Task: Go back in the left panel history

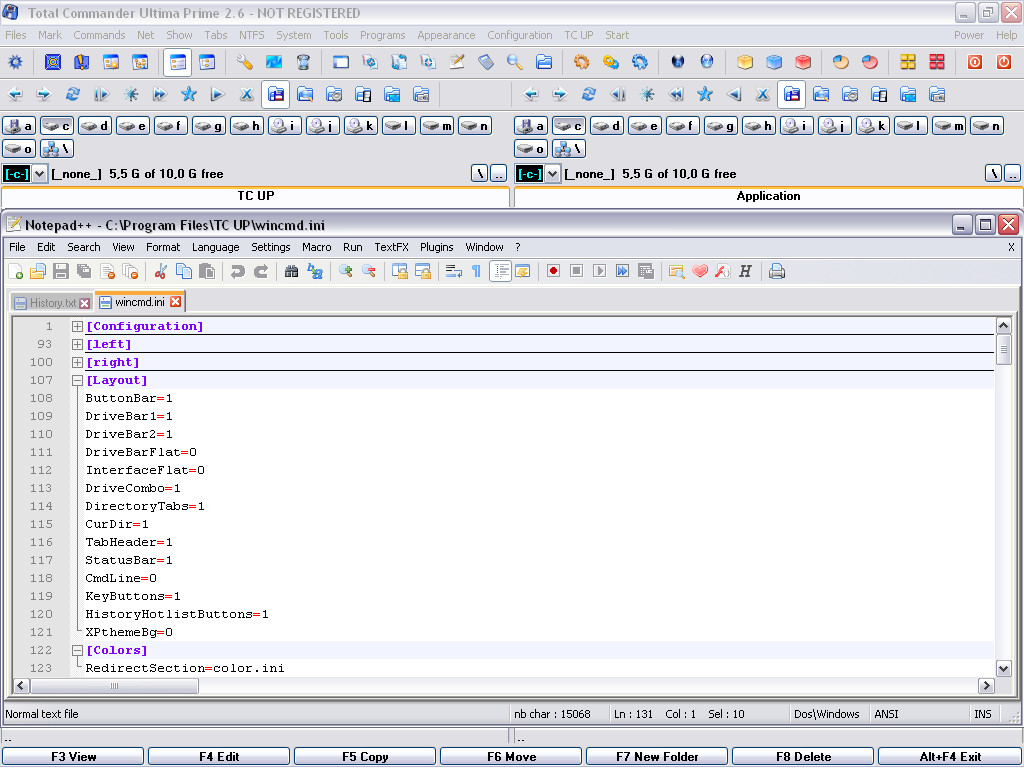Action: tap(15, 95)
